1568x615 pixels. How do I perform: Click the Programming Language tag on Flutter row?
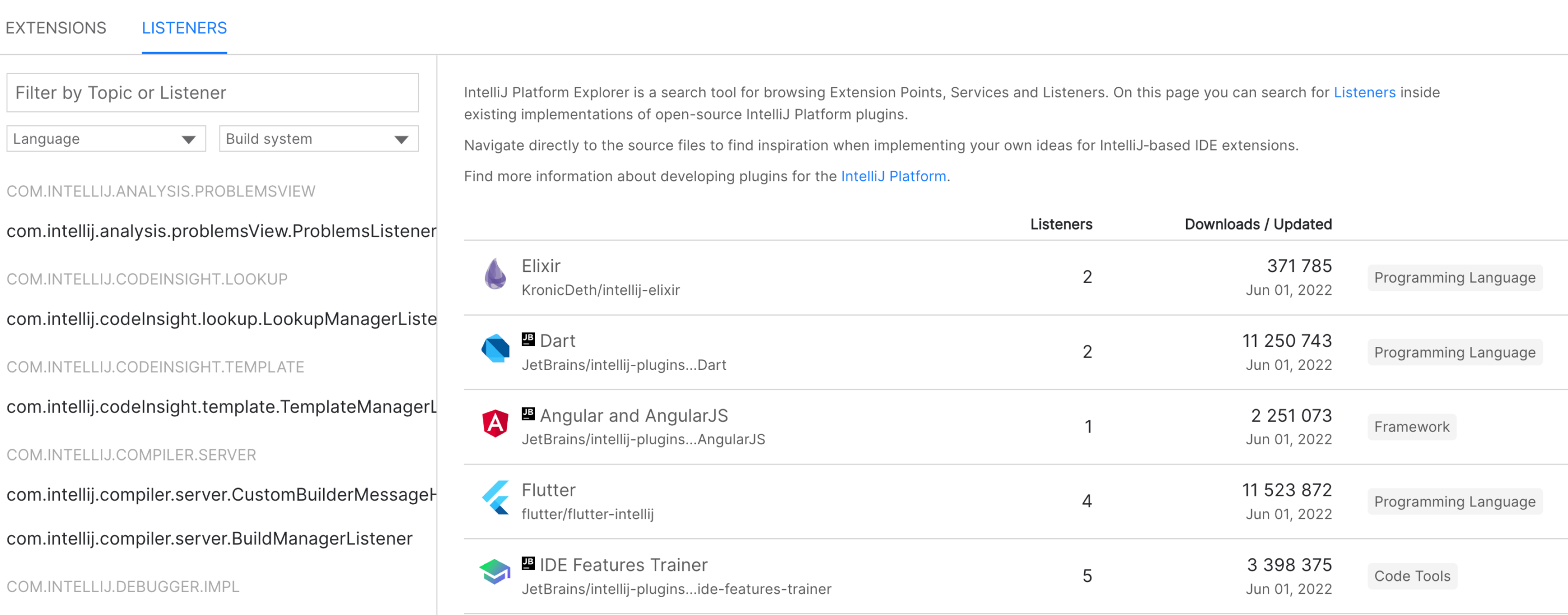pyautogui.click(x=1454, y=502)
